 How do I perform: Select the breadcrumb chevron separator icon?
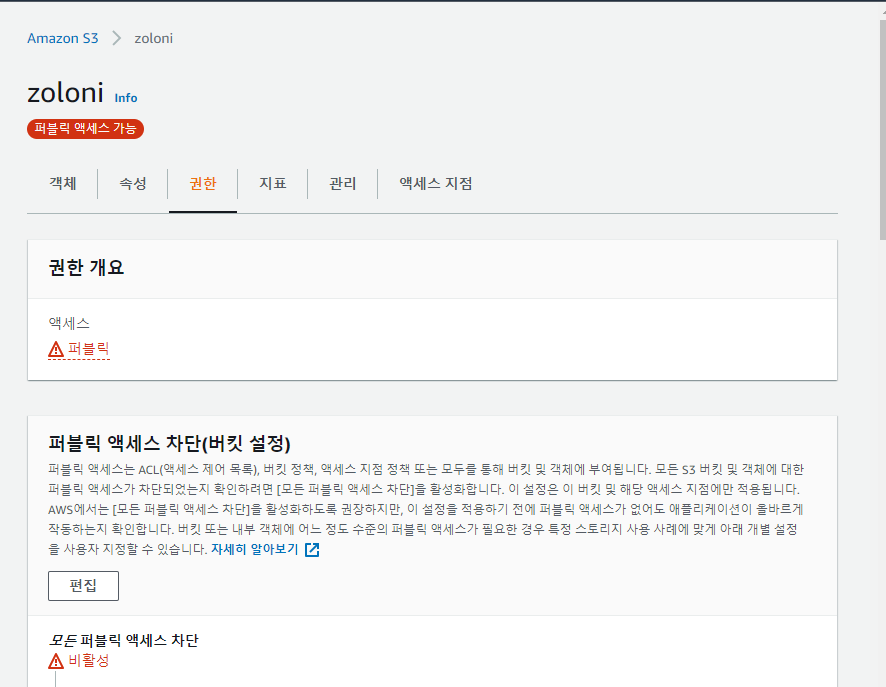116,38
